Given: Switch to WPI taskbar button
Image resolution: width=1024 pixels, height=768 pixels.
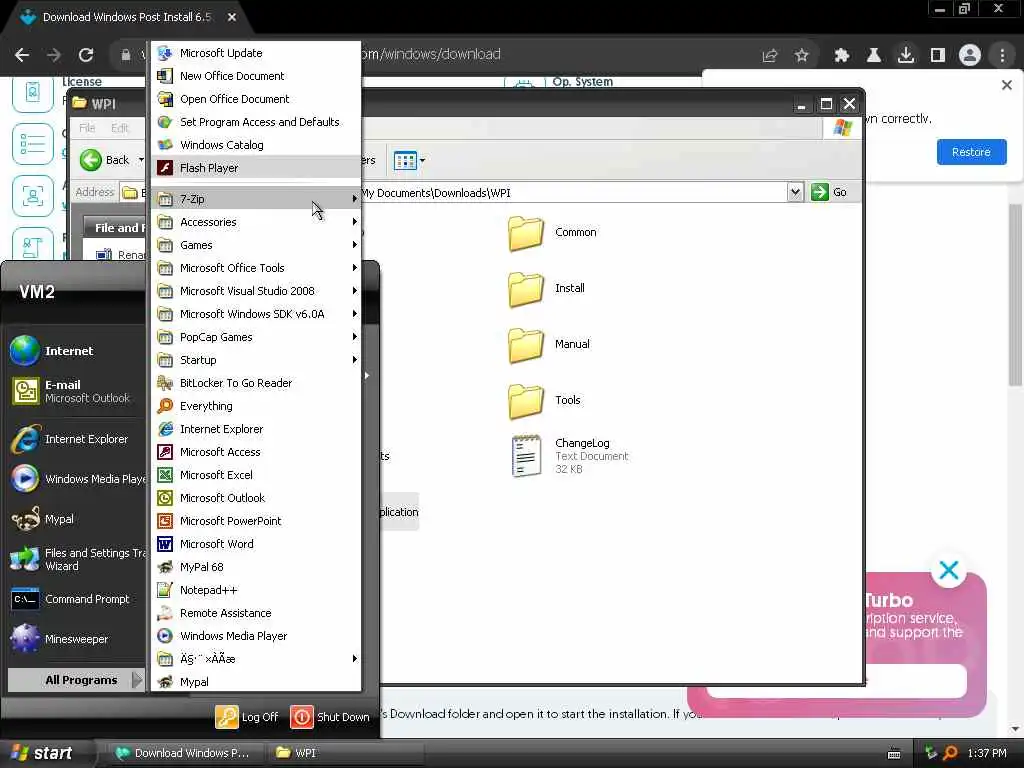Looking at the screenshot, I should pyautogui.click(x=346, y=753).
